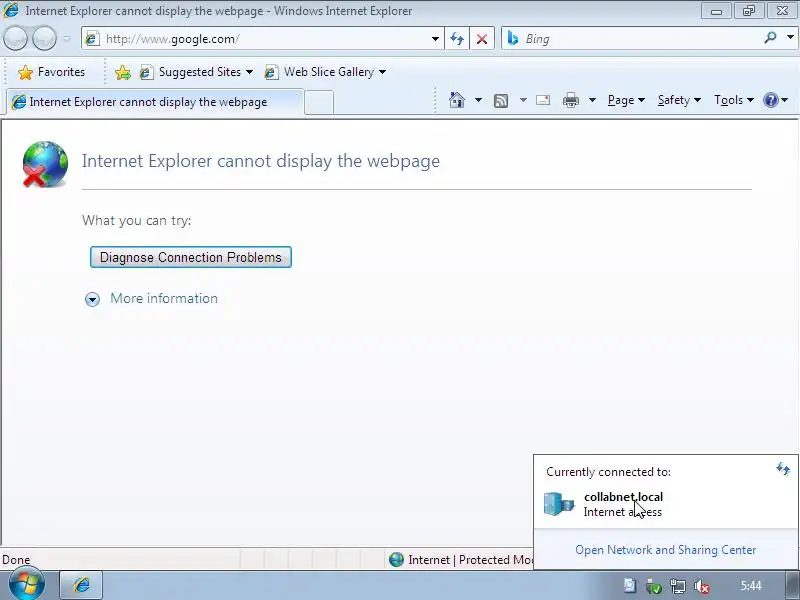The image size is (800, 600).
Task: Select collabnet.local network entry
Action: click(x=666, y=504)
